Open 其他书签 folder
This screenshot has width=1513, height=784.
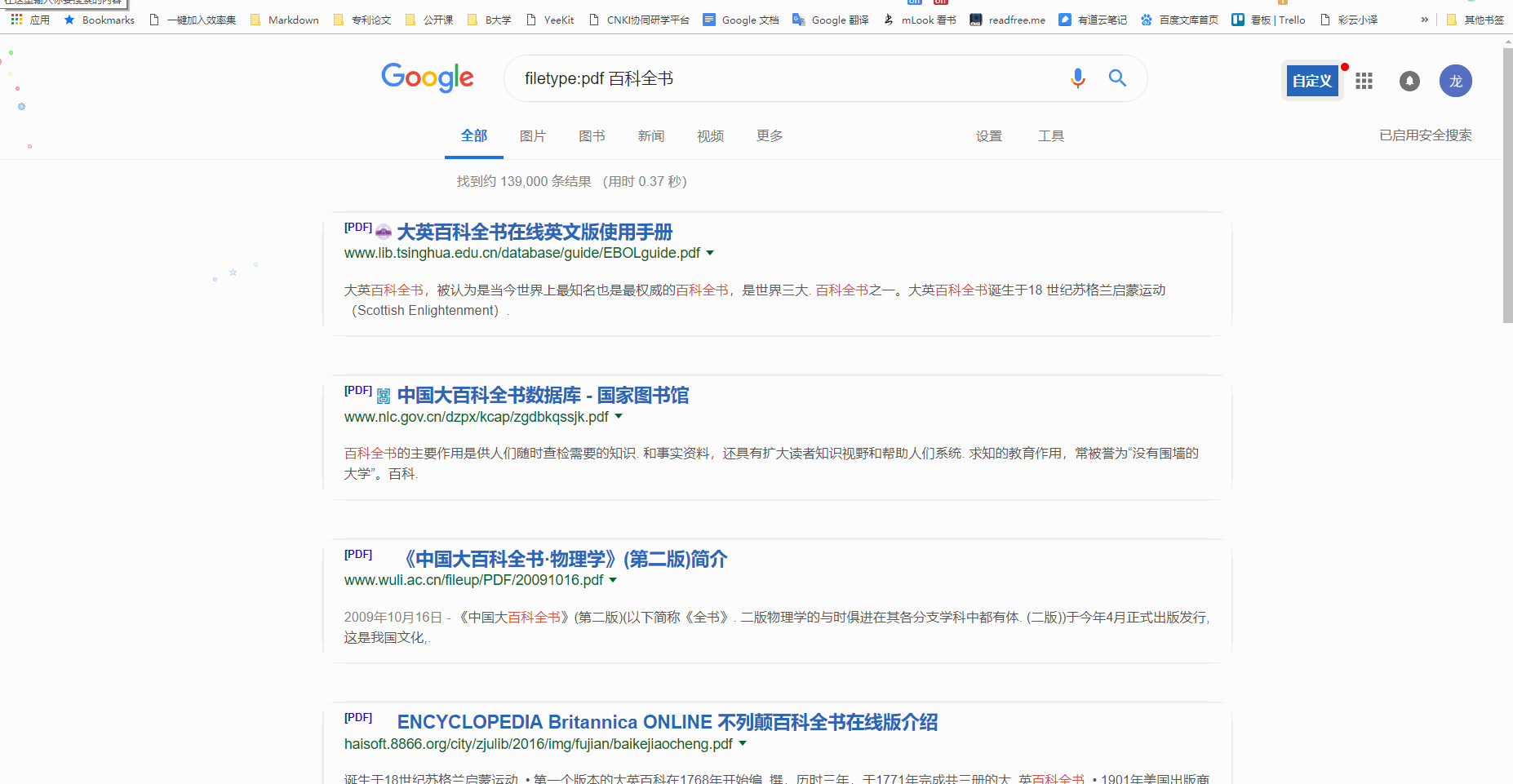(1475, 20)
